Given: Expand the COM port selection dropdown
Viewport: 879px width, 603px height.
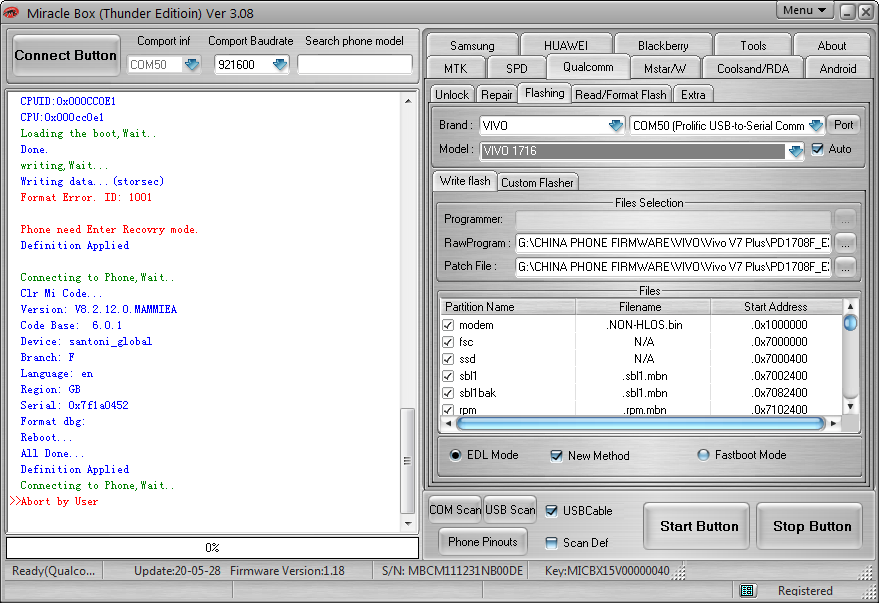Looking at the screenshot, I should [816, 126].
